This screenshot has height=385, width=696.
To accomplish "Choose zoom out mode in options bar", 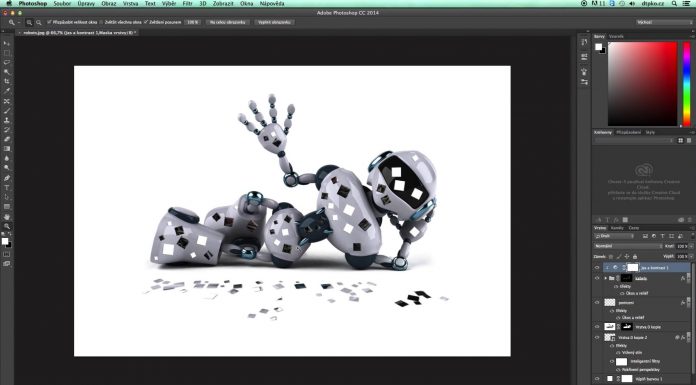I will [39, 22].
